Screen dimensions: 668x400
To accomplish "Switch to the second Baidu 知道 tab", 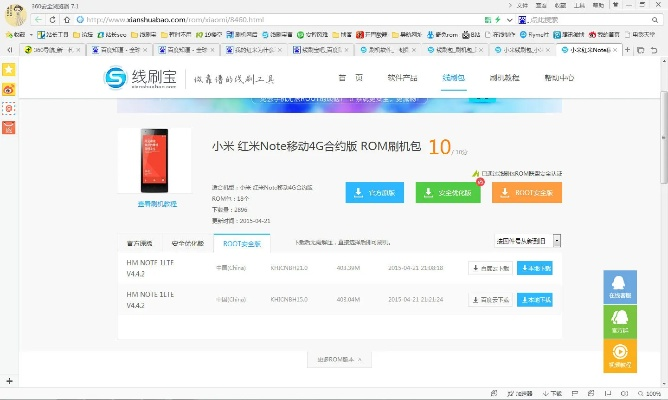I will click(187, 50).
